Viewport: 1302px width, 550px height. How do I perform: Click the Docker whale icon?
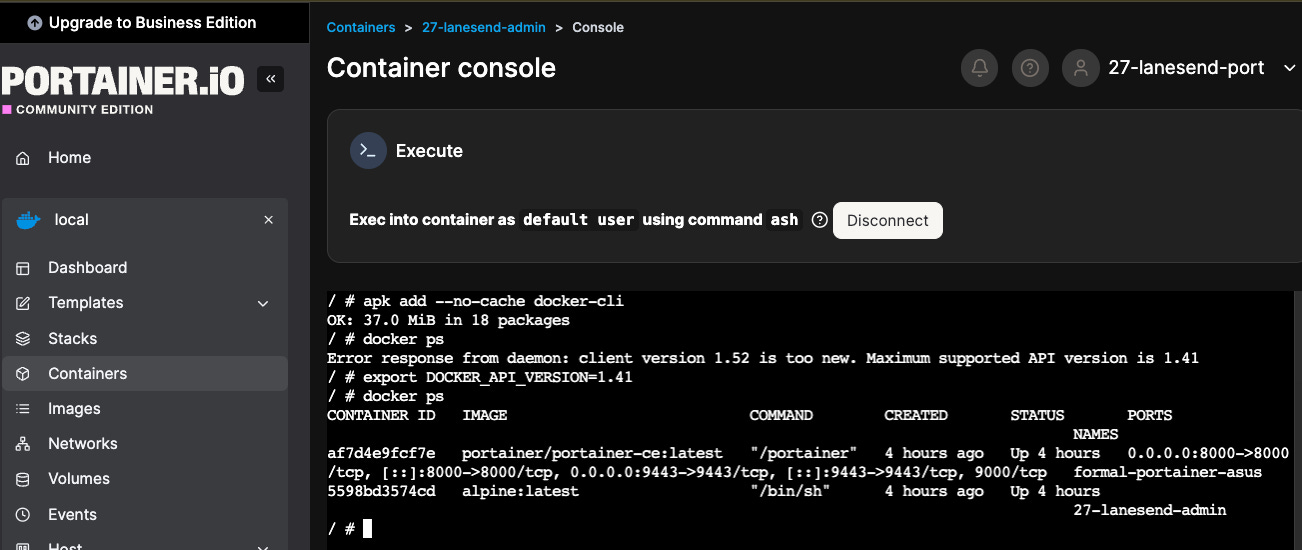point(27,220)
